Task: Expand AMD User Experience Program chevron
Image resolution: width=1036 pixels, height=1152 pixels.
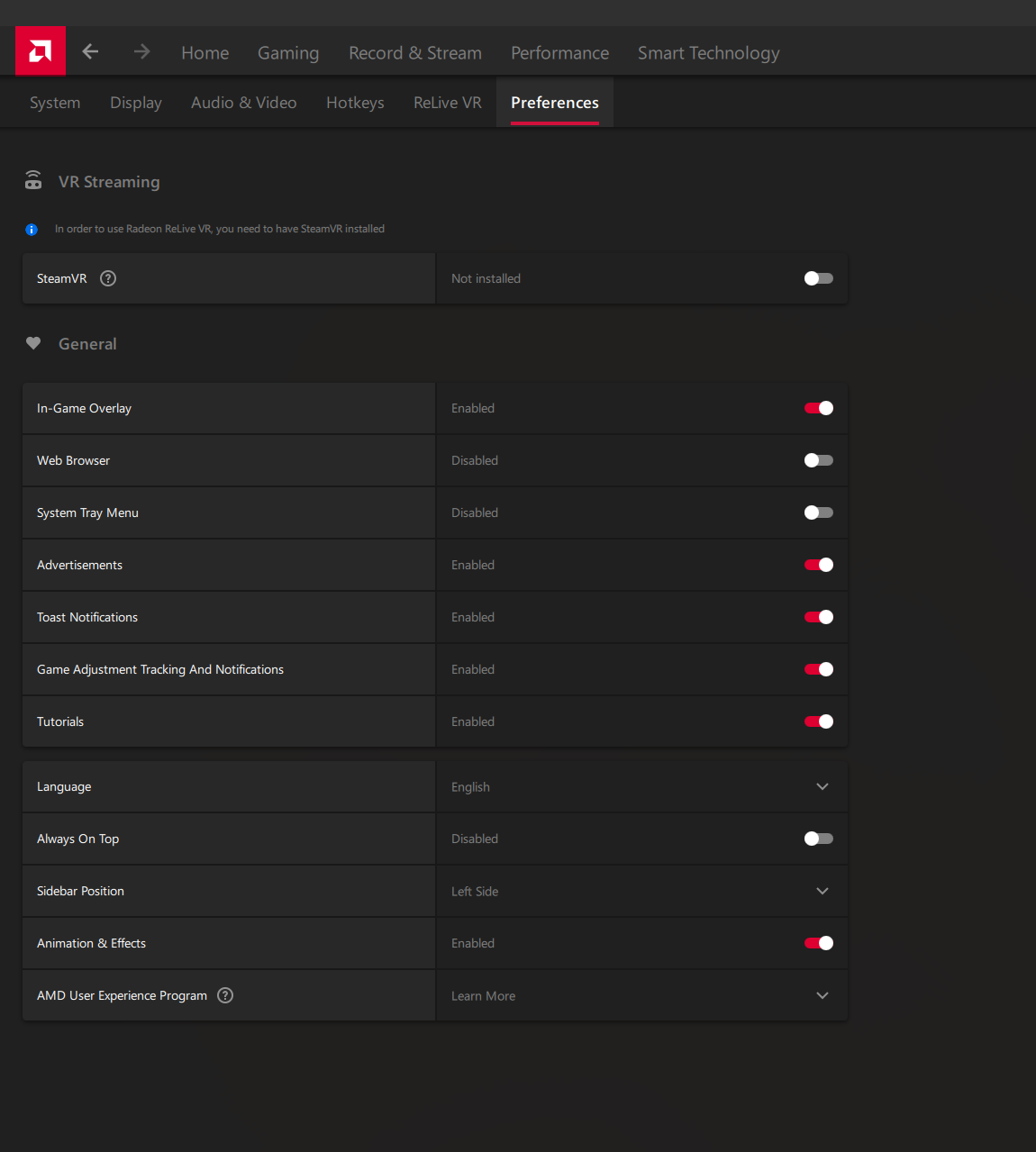Action: click(x=822, y=995)
